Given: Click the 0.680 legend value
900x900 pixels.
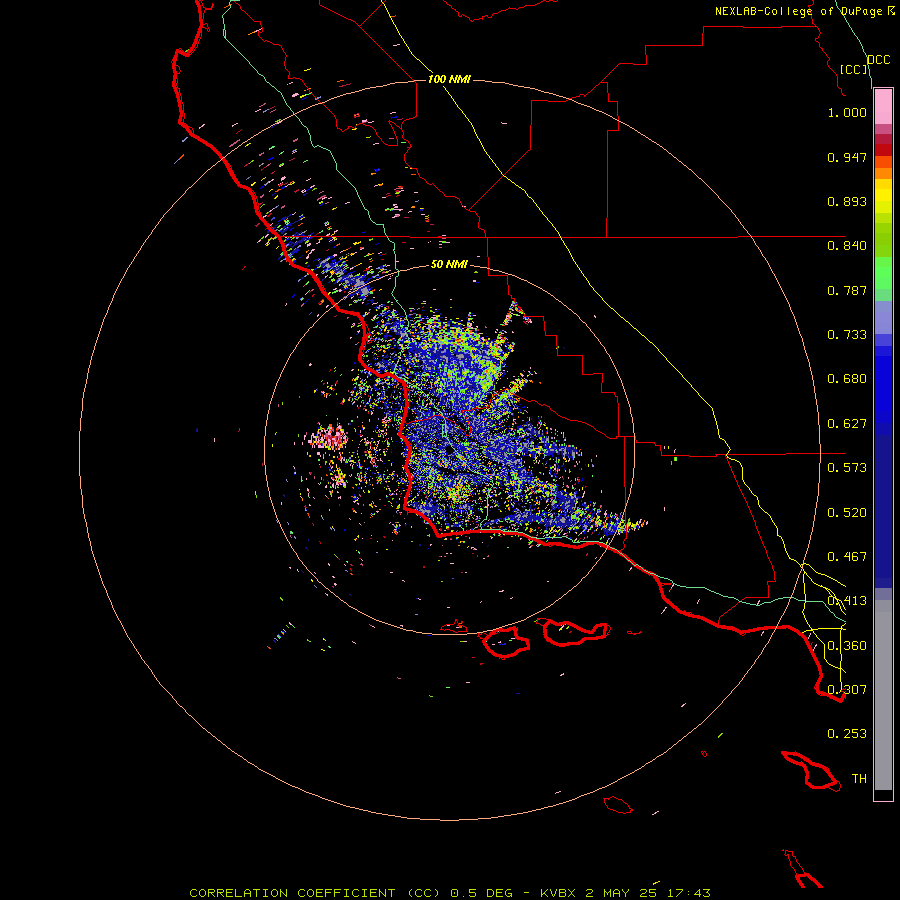Looking at the screenshot, I should pos(847,379).
